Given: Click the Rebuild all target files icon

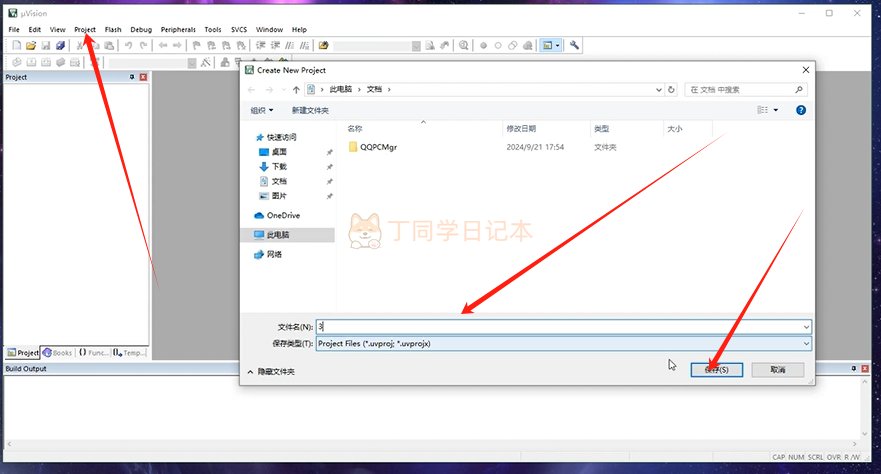Looking at the screenshot, I should coord(46,62).
